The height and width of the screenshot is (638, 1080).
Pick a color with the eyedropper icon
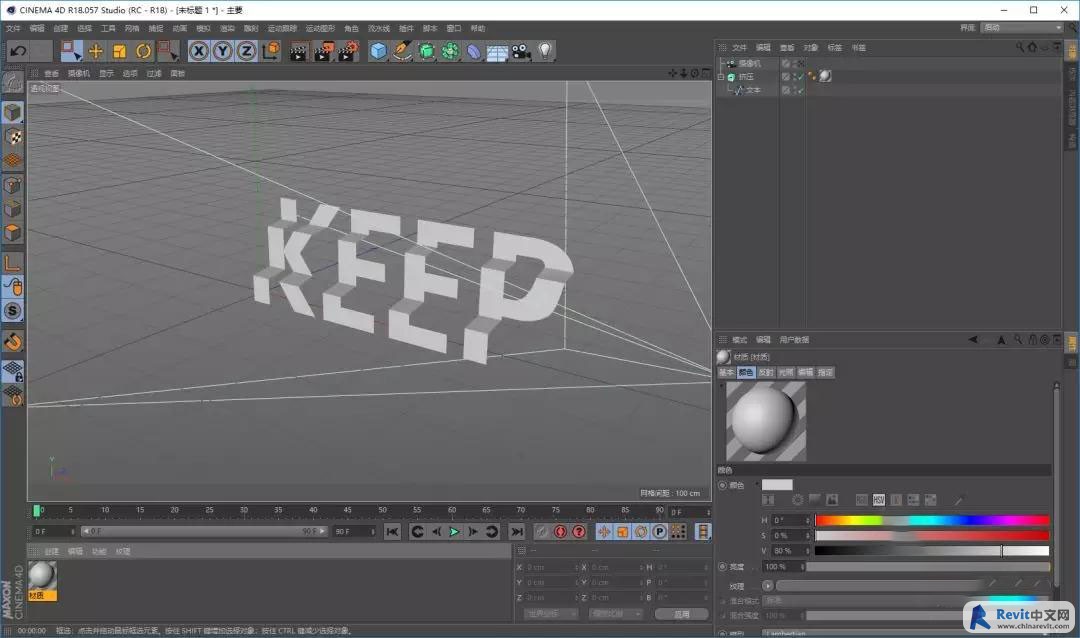pos(958,500)
